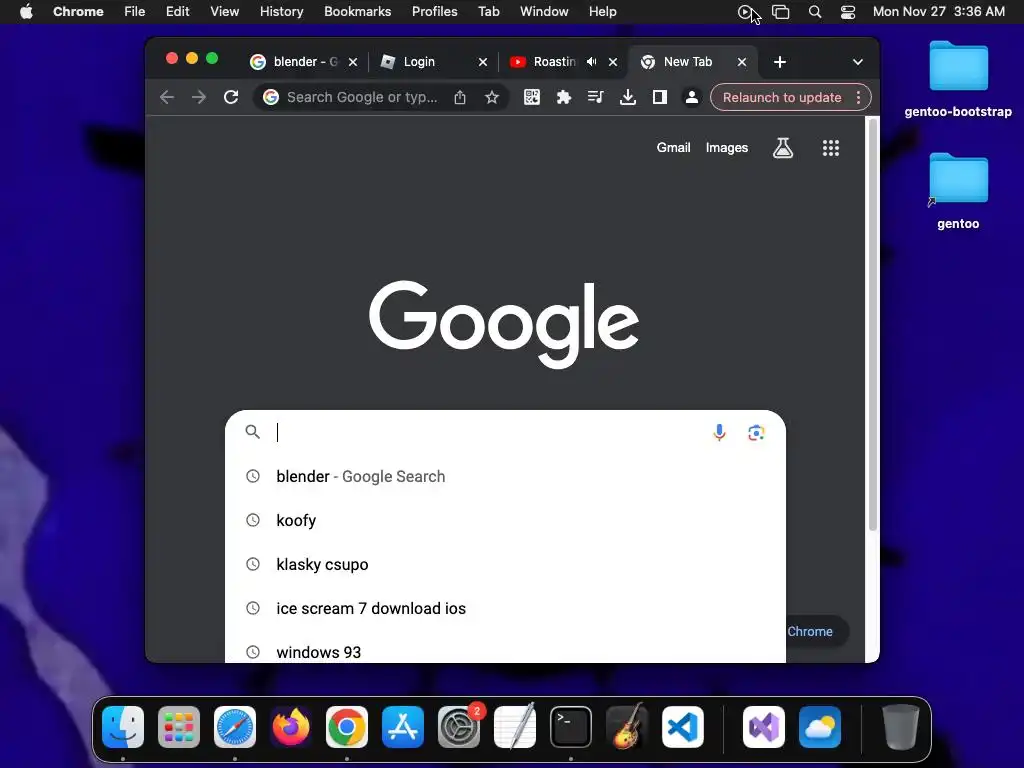This screenshot has height=768, width=1024.
Task: Open GarageBand from the Dock
Action: [627, 727]
